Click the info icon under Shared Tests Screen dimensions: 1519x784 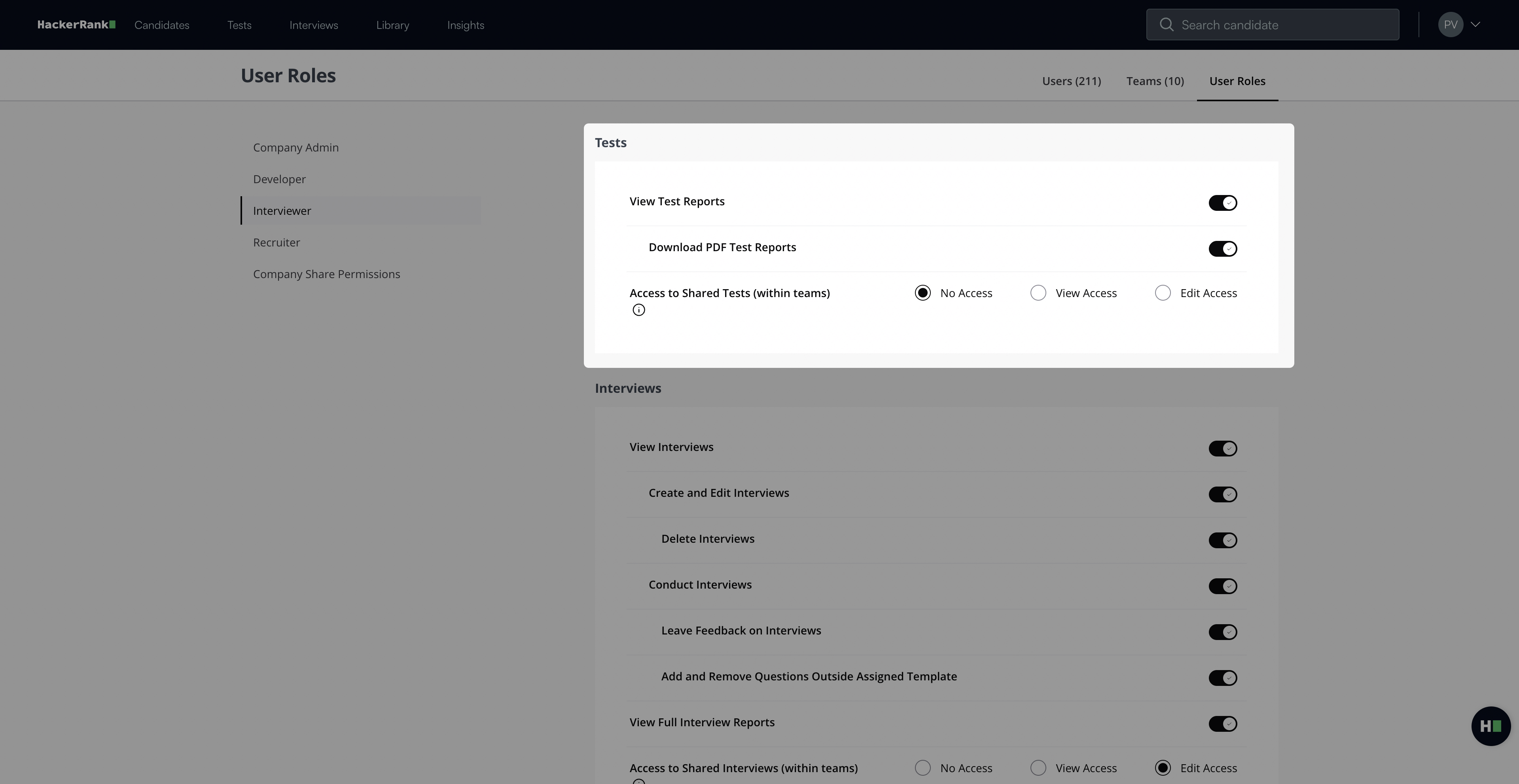[638, 310]
